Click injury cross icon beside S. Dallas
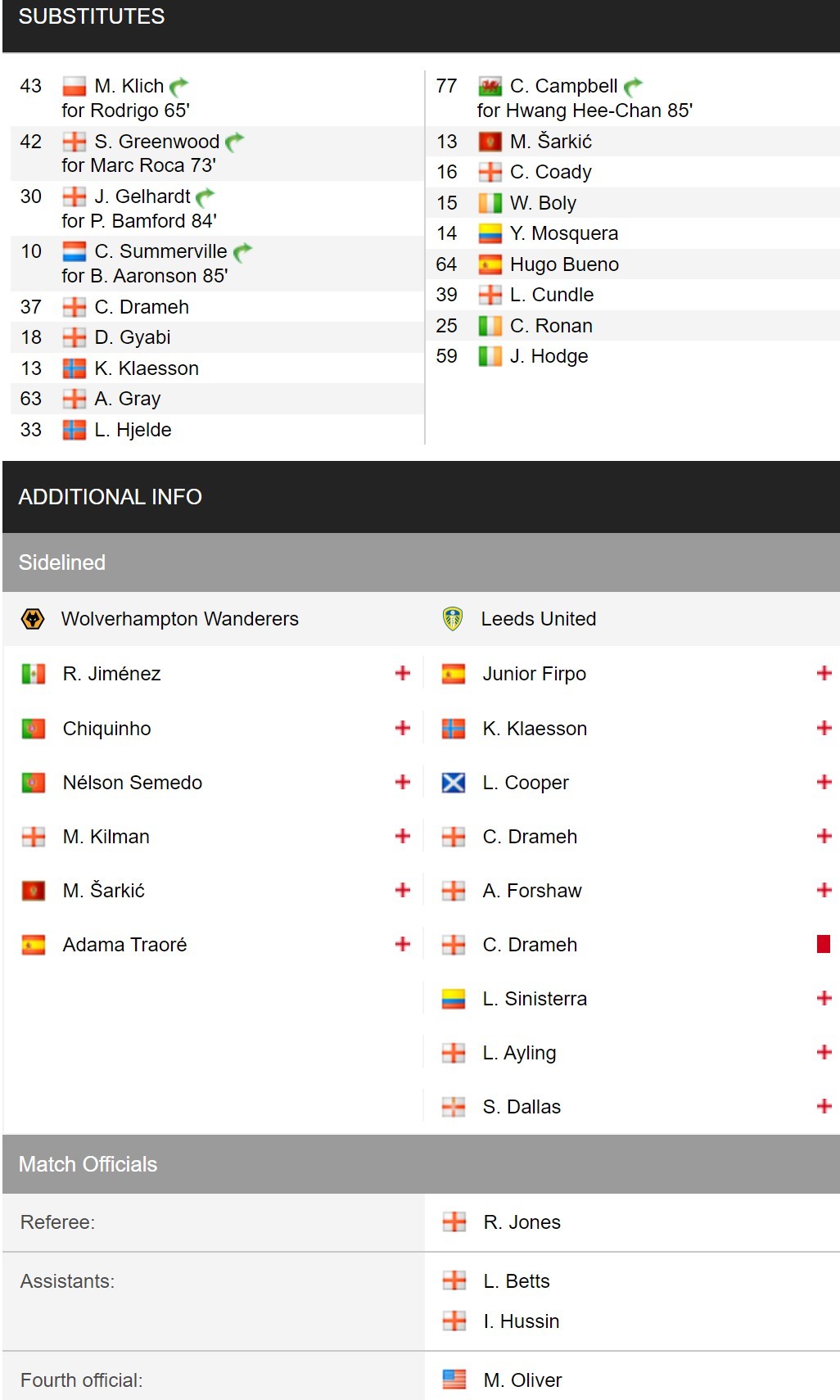The height and width of the screenshot is (1400, 840). click(x=824, y=1106)
